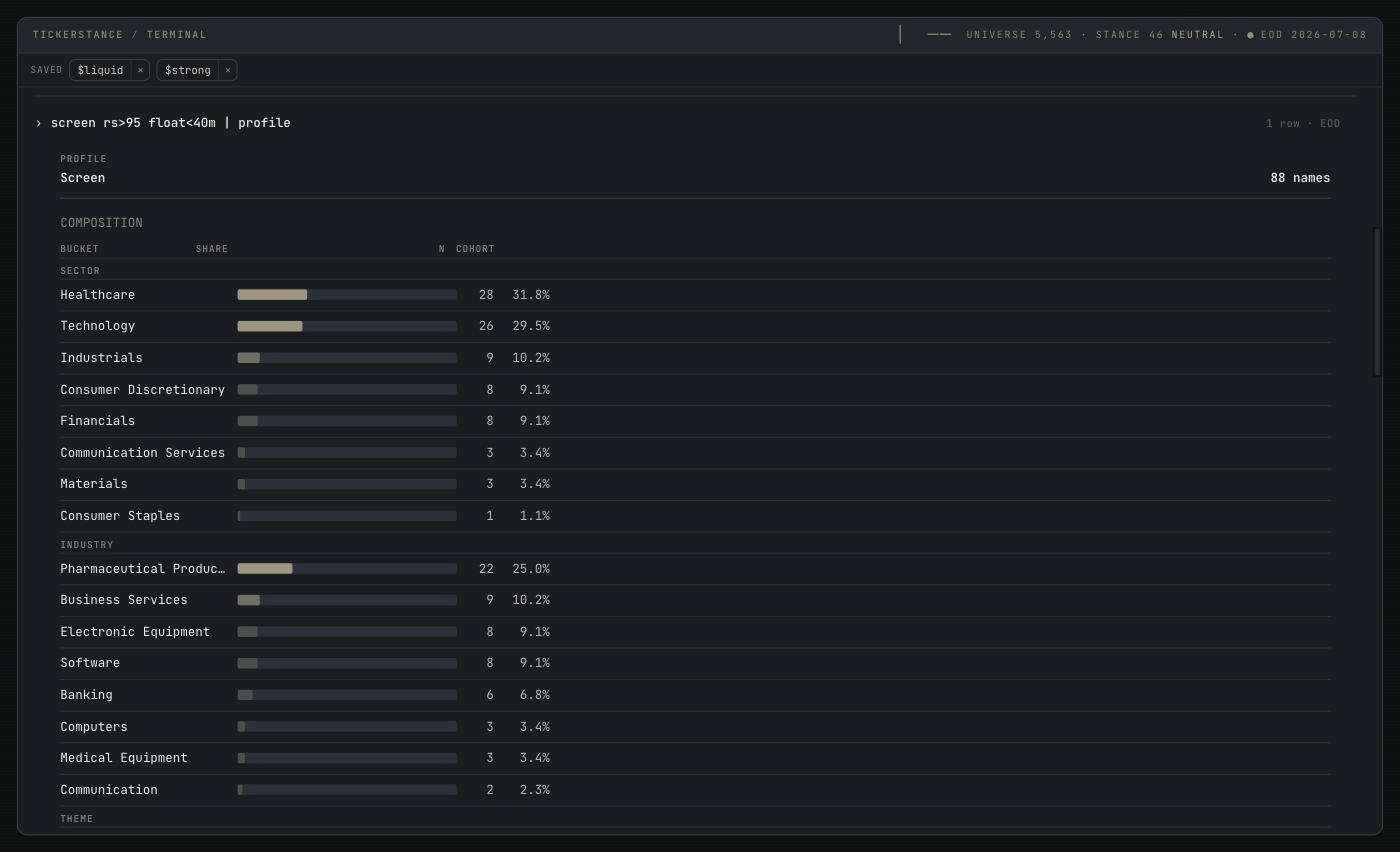Select the Communication industry row
The height and width of the screenshot is (852, 1400).
(x=695, y=790)
